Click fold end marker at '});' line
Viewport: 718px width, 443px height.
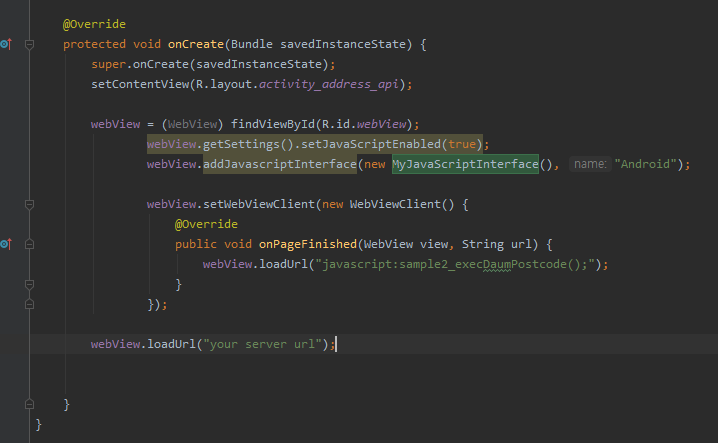(x=29, y=304)
